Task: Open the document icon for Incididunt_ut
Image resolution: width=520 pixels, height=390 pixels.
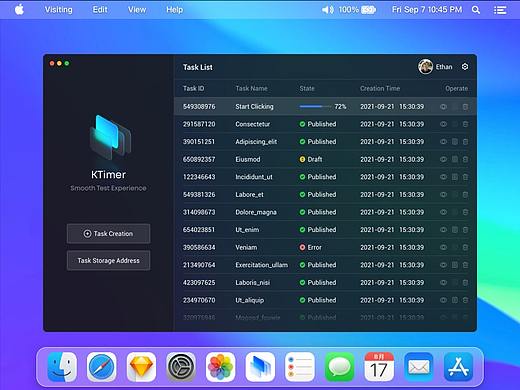Action: tap(455, 177)
